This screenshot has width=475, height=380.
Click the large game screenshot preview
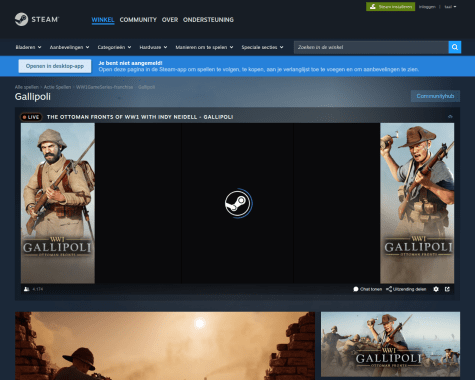pos(165,346)
